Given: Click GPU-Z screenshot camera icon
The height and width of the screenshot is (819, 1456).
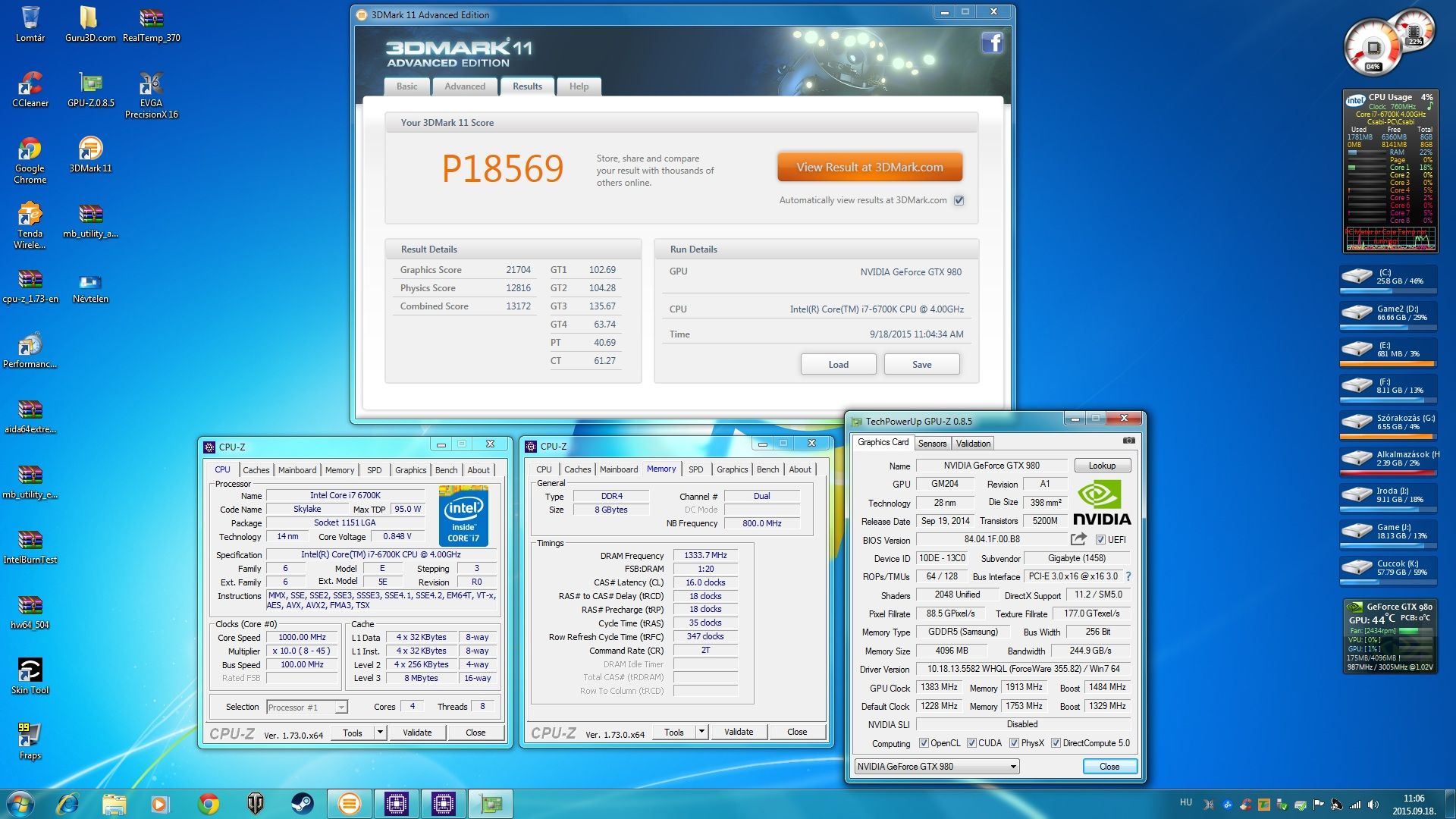Looking at the screenshot, I should tap(1128, 441).
